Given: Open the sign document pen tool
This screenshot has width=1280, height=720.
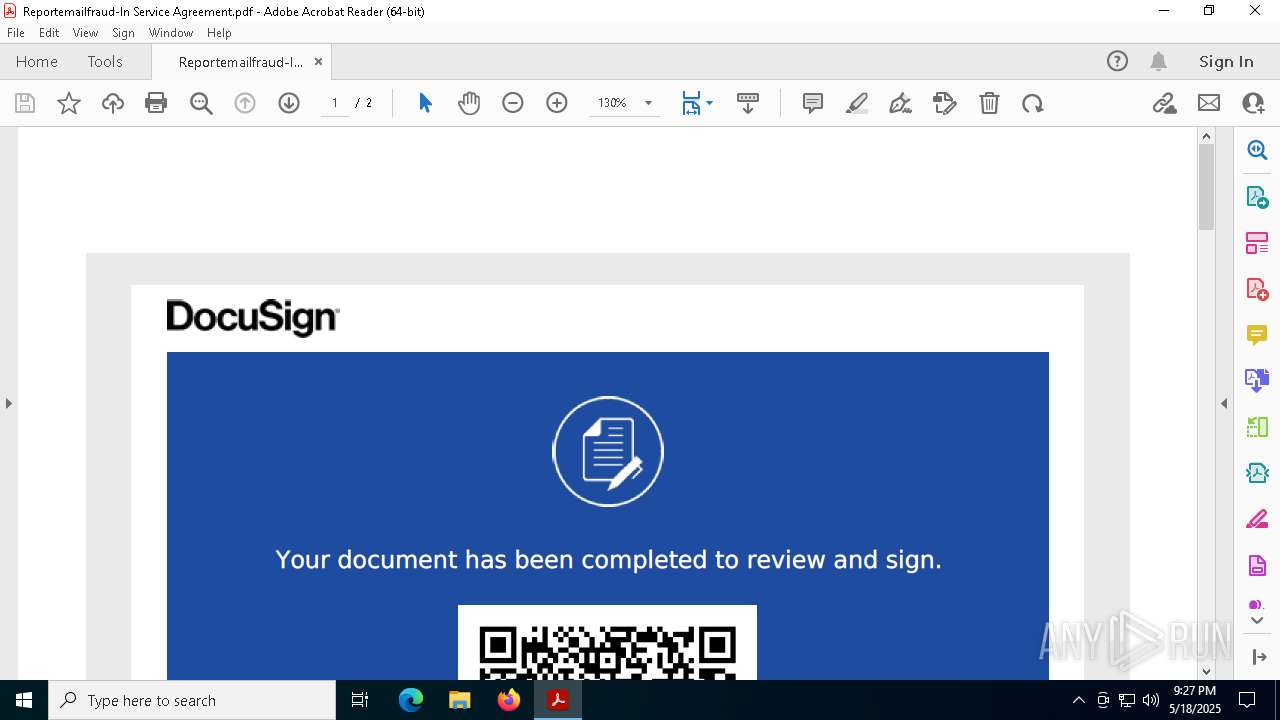Looking at the screenshot, I should 900,103.
